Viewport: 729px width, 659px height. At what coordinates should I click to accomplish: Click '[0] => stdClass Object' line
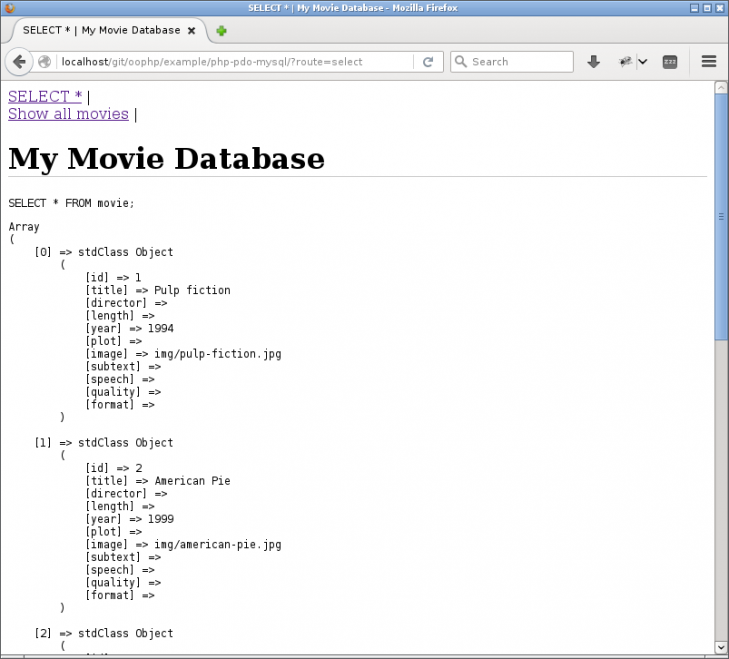pos(104,252)
